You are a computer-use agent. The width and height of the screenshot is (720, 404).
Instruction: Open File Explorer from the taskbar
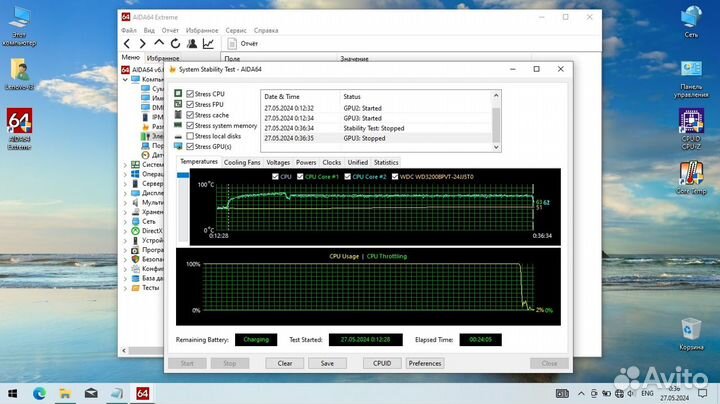pos(65,393)
